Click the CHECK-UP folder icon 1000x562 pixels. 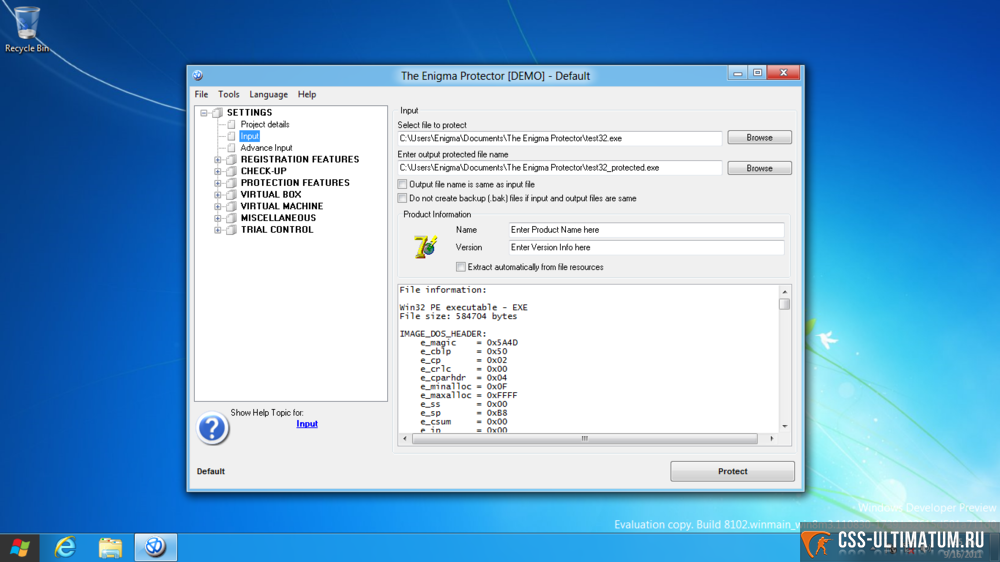pos(232,171)
